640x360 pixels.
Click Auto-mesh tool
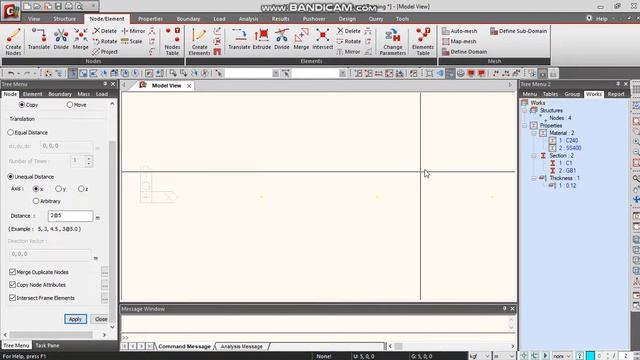(459, 31)
